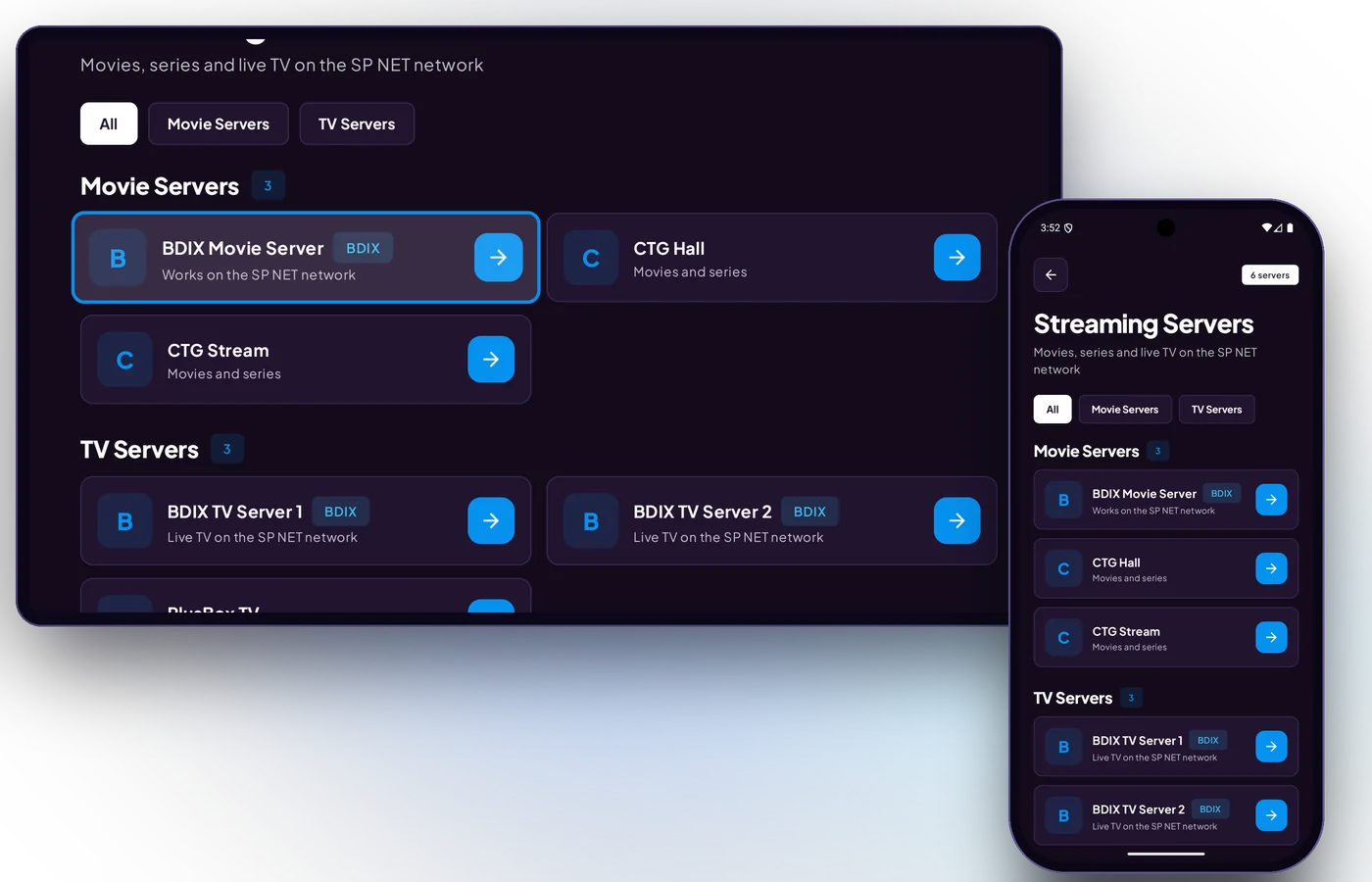The height and width of the screenshot is (882, 1372).
Task: Open CTG Hall arrow button on TV screen
Action: click(x=957, y=258)
